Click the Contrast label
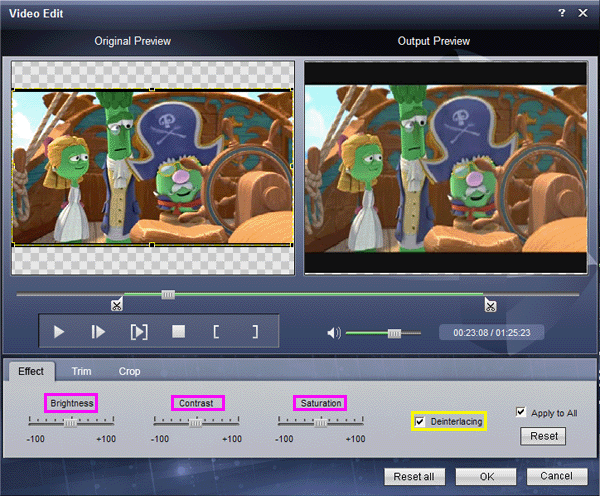Viewport: 600px width, 496px height. [196, 403]
